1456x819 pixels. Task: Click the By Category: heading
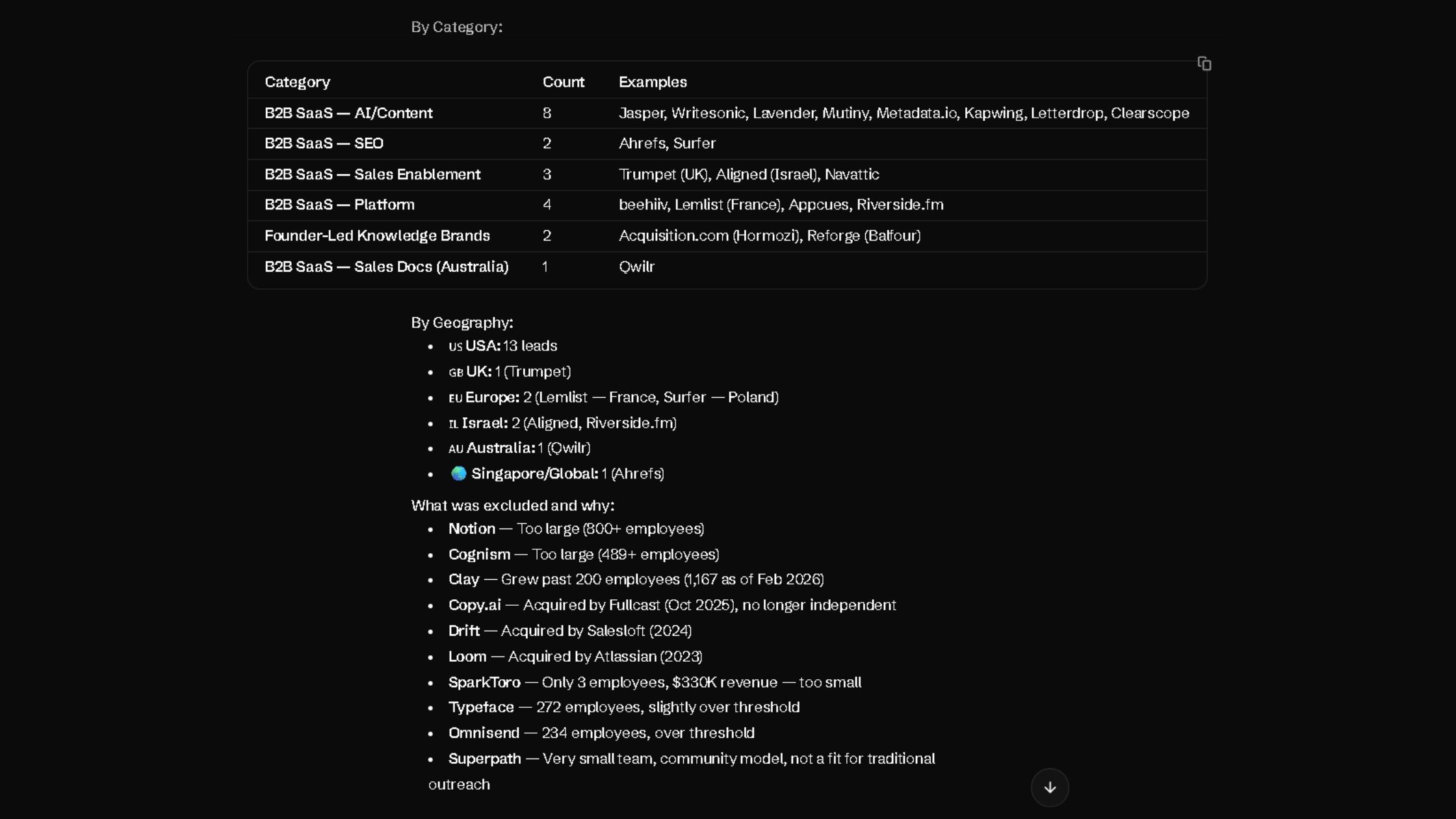[457, 27]
